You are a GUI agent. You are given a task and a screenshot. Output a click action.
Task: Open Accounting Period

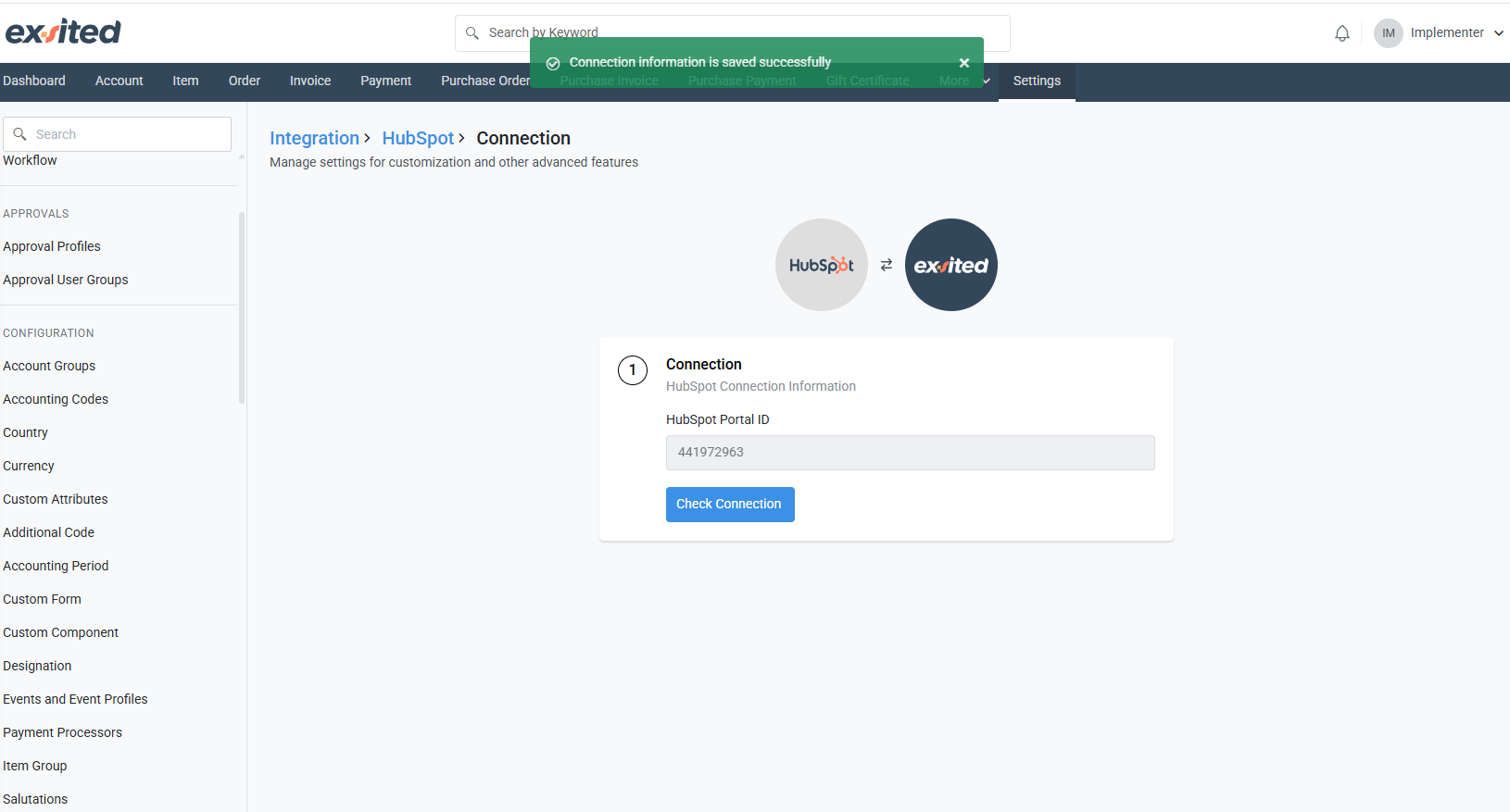56,566
